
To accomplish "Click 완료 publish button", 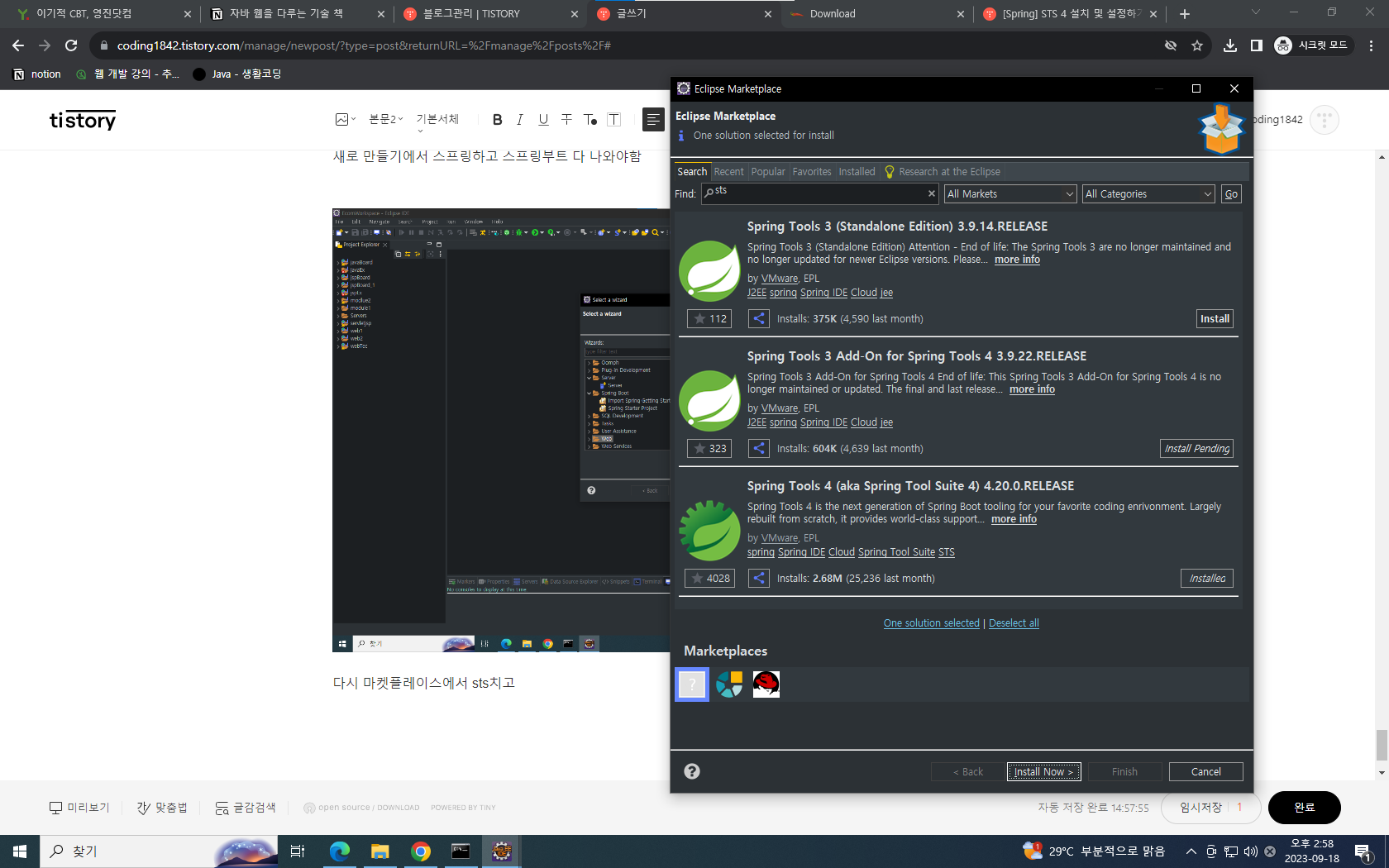I will point(1304,808).
